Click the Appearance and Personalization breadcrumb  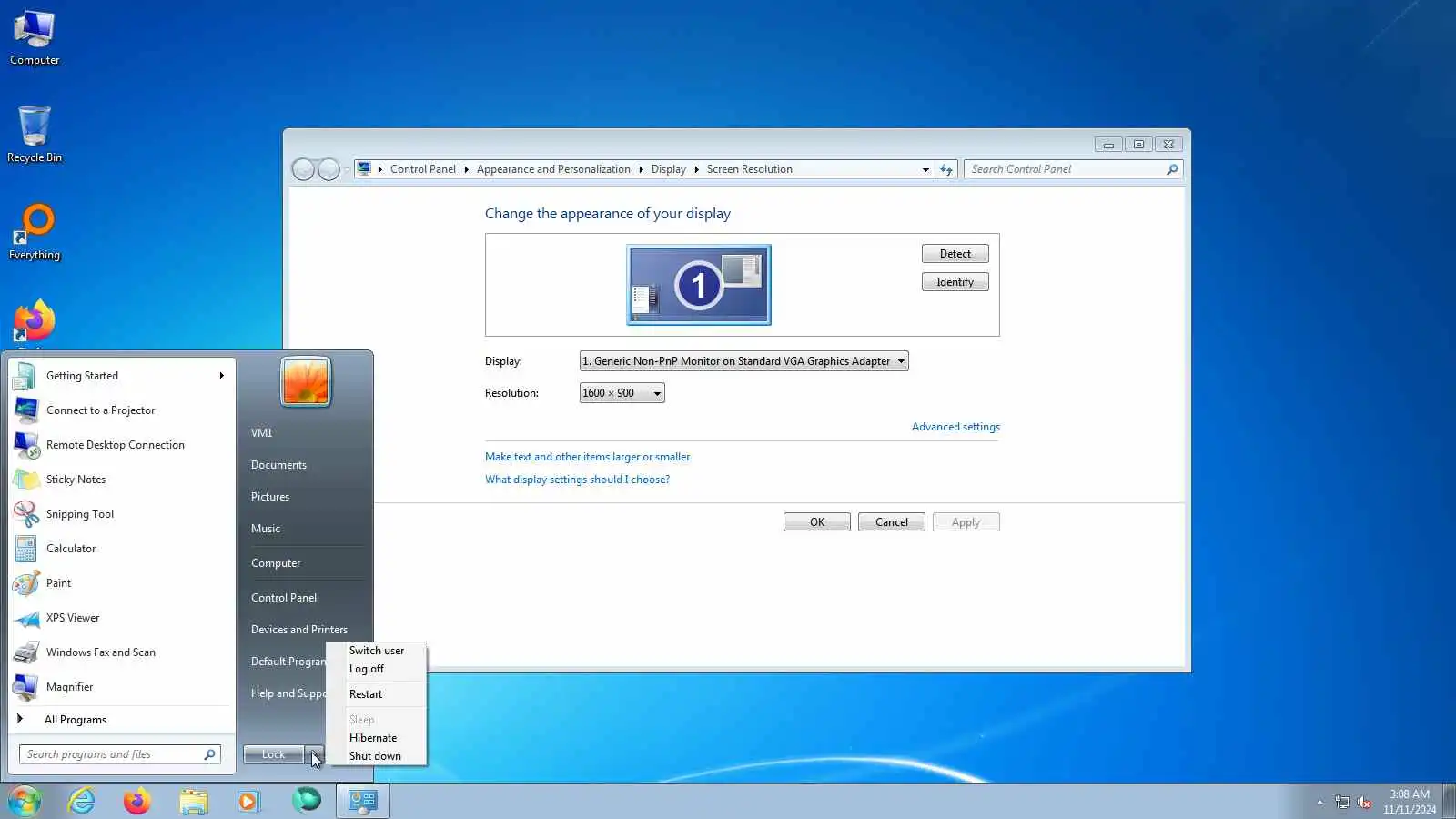tap(553, 169)
